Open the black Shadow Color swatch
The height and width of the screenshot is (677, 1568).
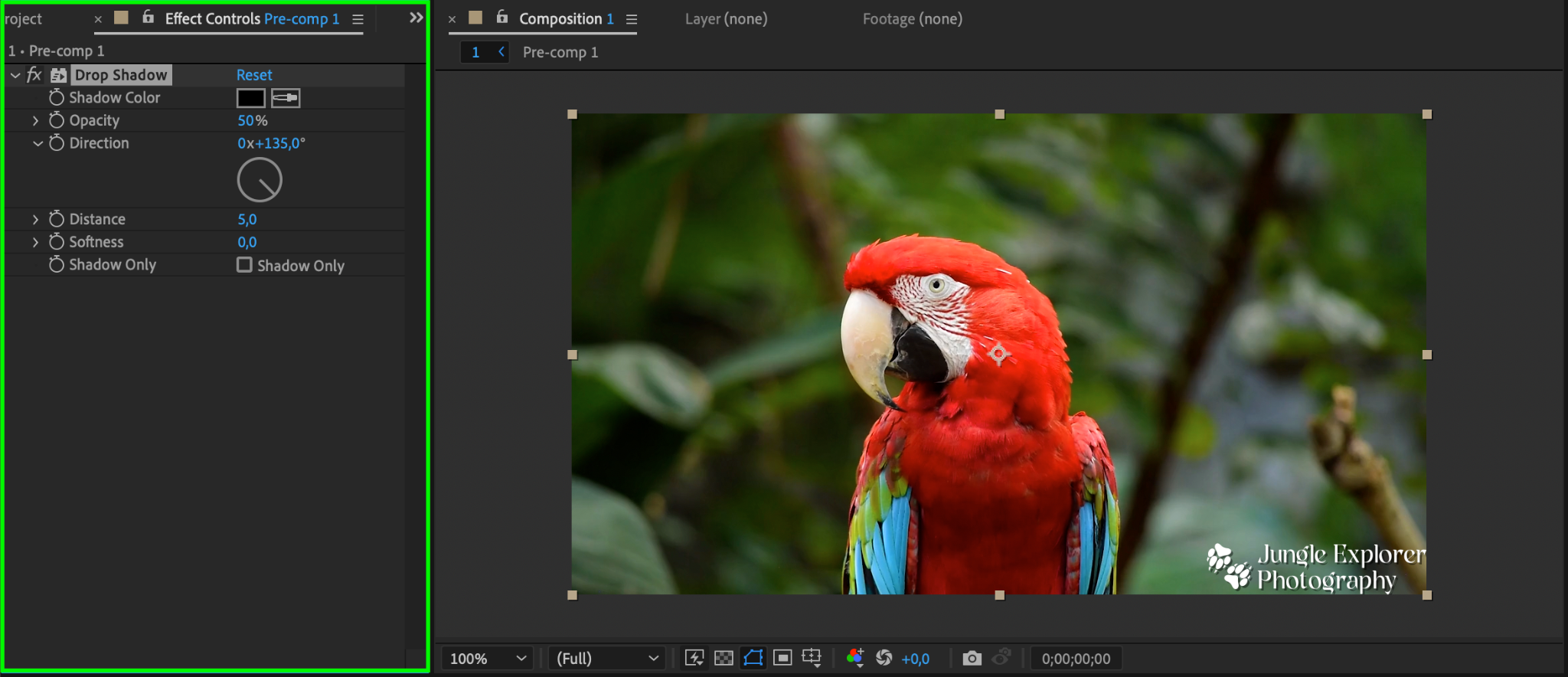[x=250, y=98]
